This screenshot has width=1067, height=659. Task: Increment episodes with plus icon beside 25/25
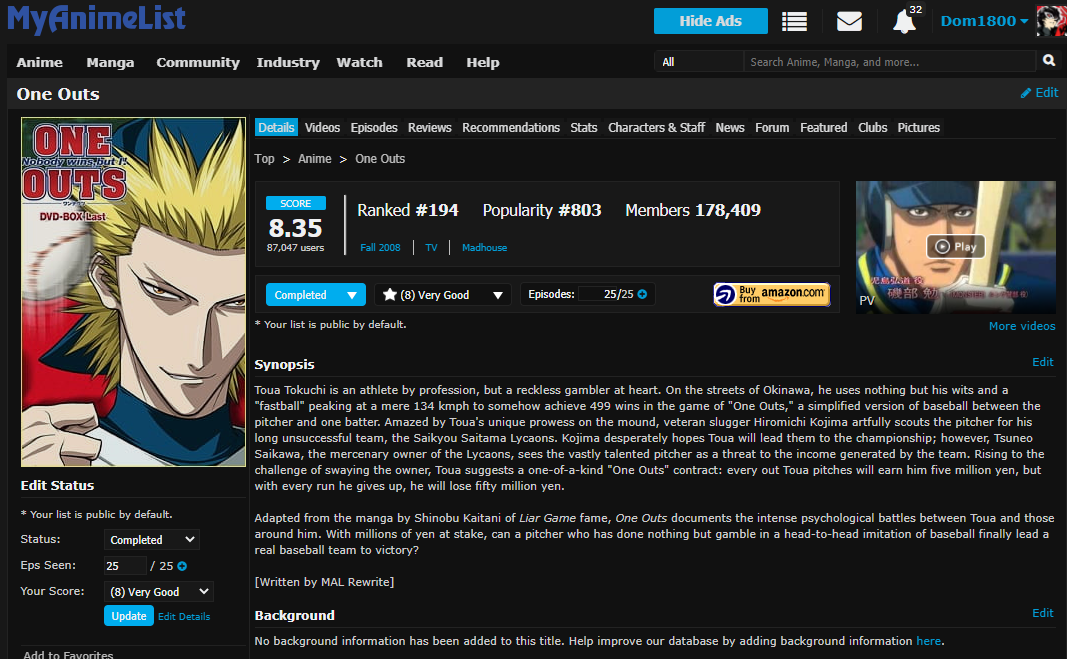(642, 295)
